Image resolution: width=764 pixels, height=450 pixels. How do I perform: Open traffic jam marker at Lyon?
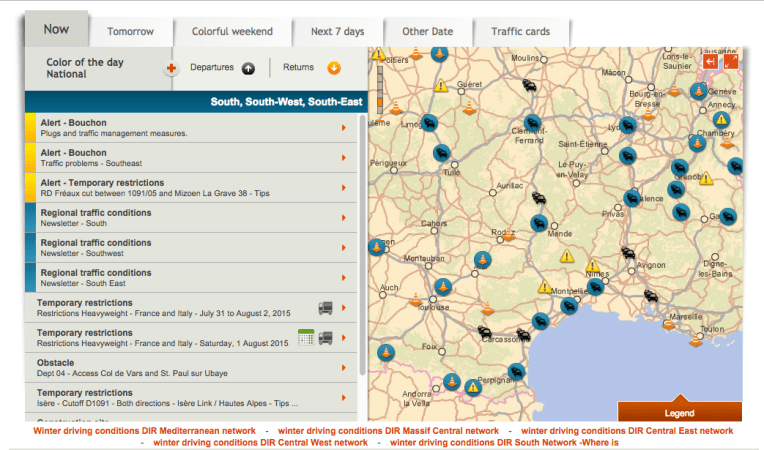[628, 126]
